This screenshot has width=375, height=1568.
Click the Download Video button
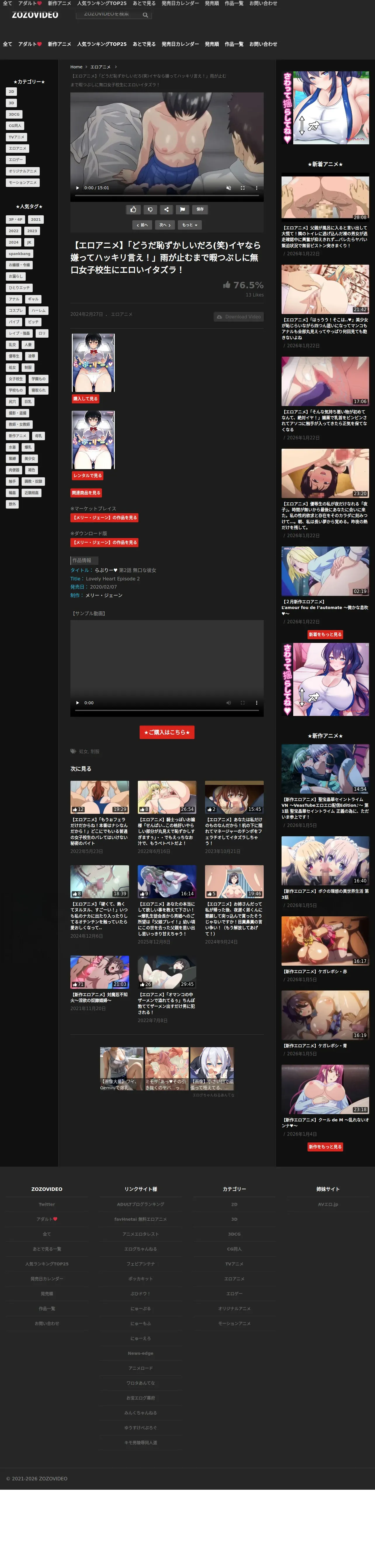pos(238,317)
